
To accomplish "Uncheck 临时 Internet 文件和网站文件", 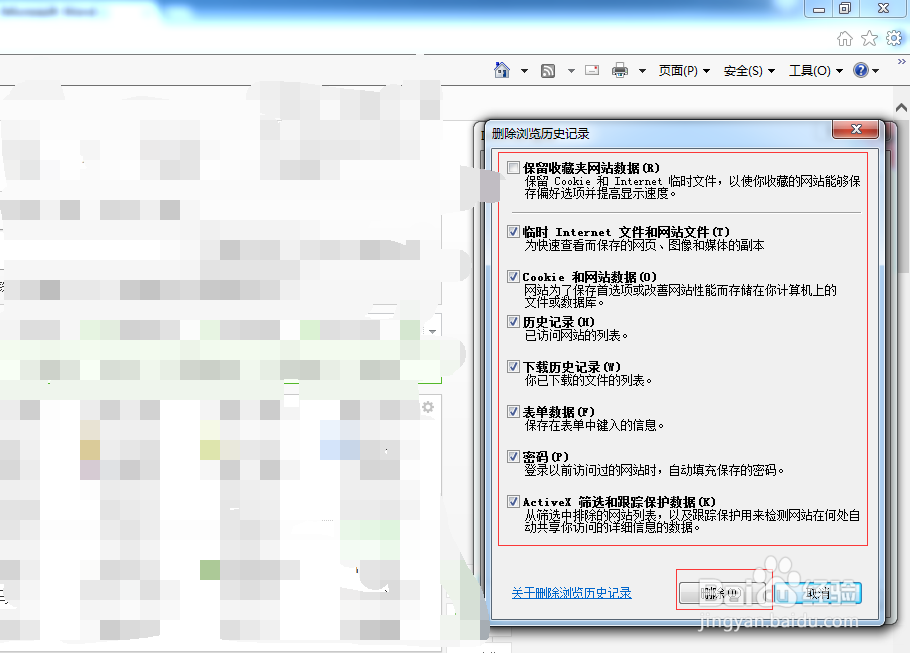I will (513, 232).
